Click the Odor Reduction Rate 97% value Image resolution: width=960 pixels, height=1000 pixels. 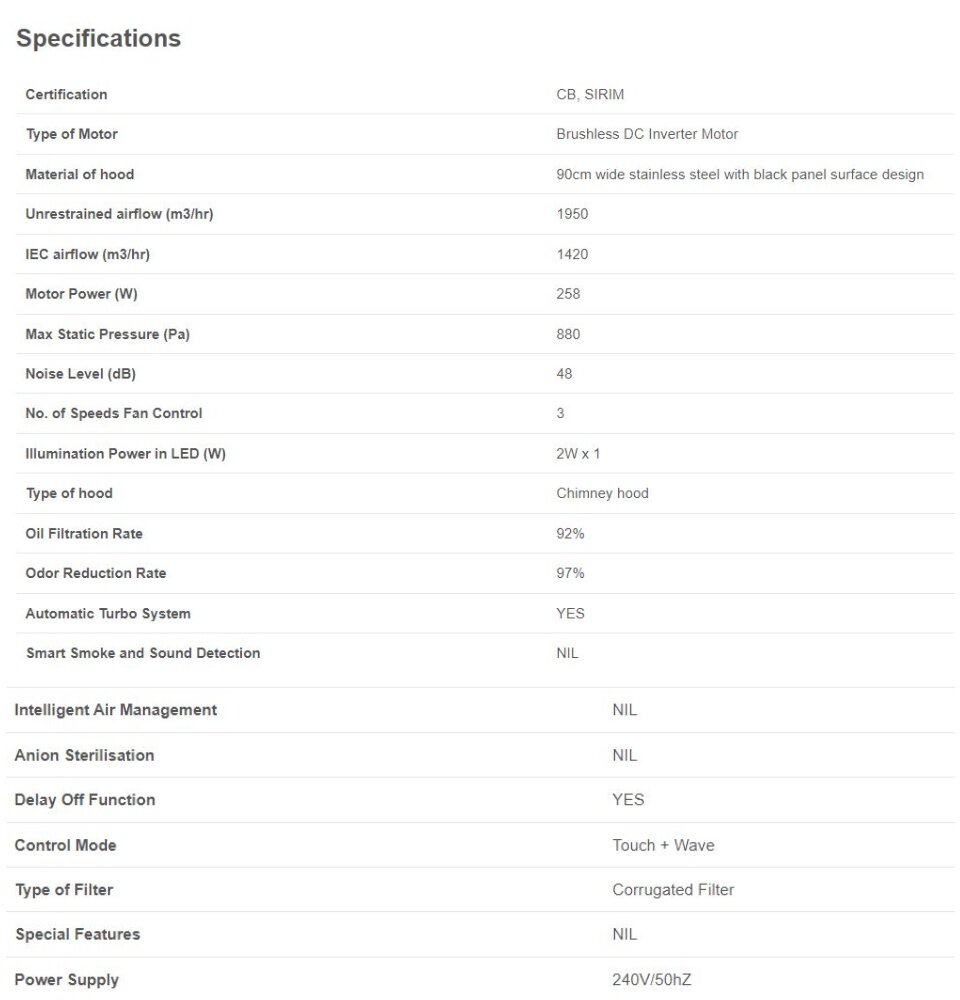[570, 573]
